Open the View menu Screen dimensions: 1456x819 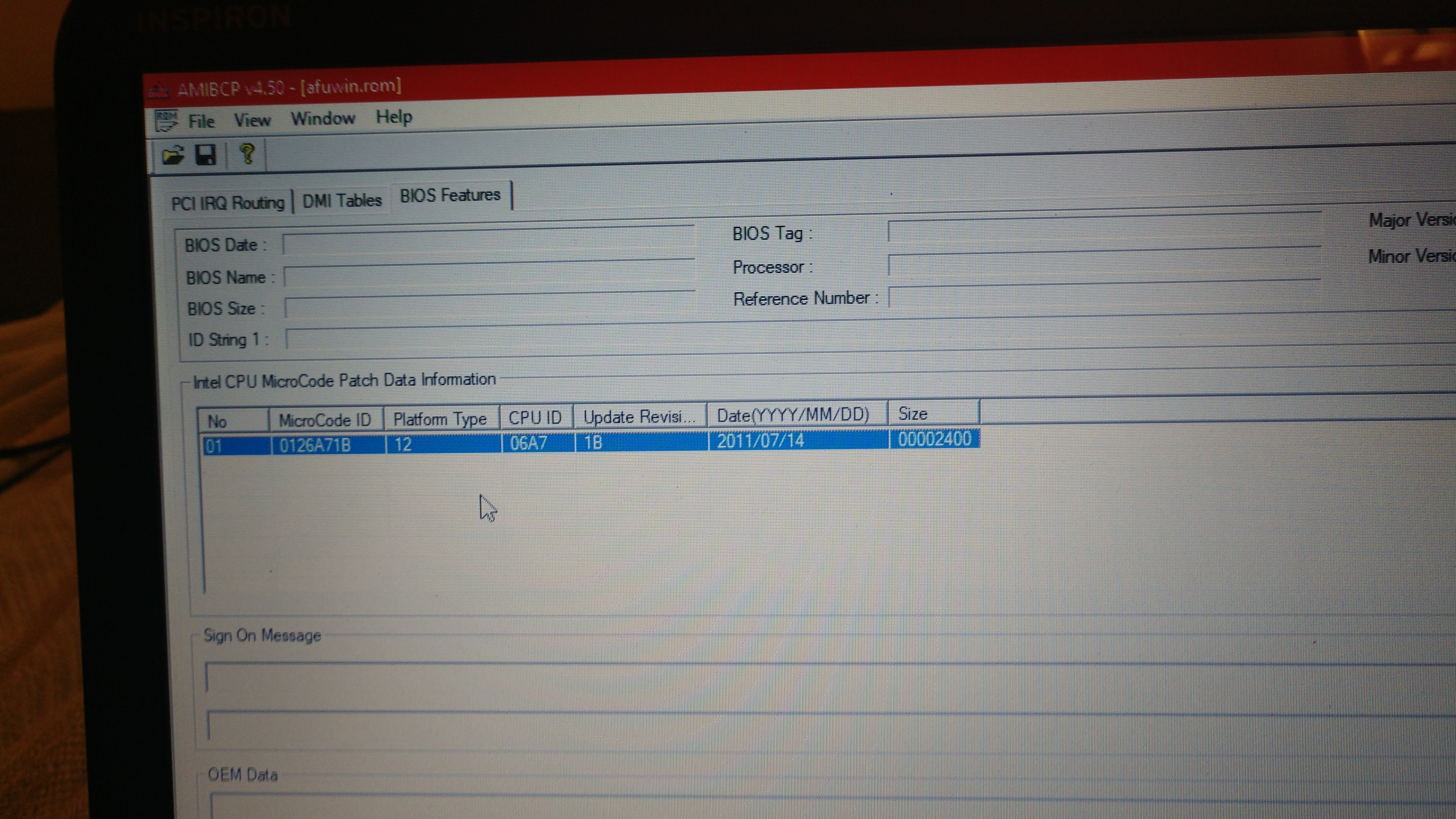click(253, 120)
